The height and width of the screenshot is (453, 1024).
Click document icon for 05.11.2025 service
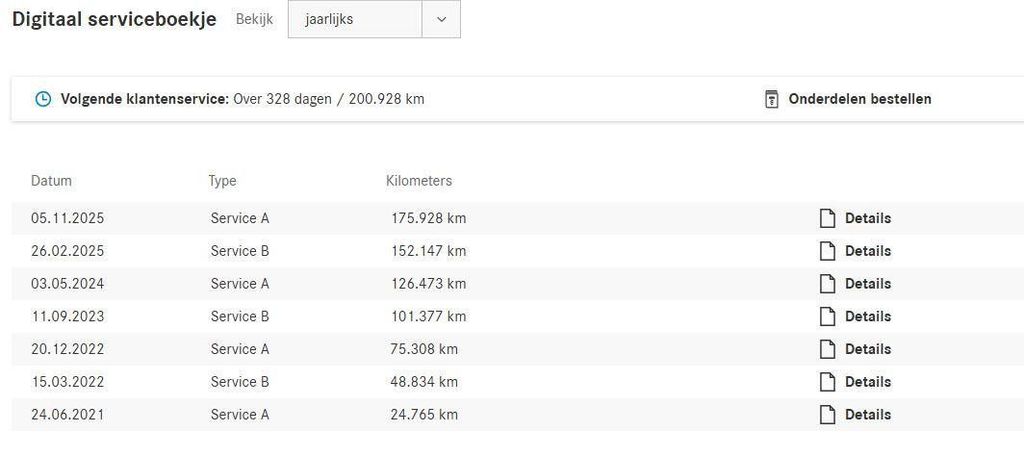(x=827, y=218)
